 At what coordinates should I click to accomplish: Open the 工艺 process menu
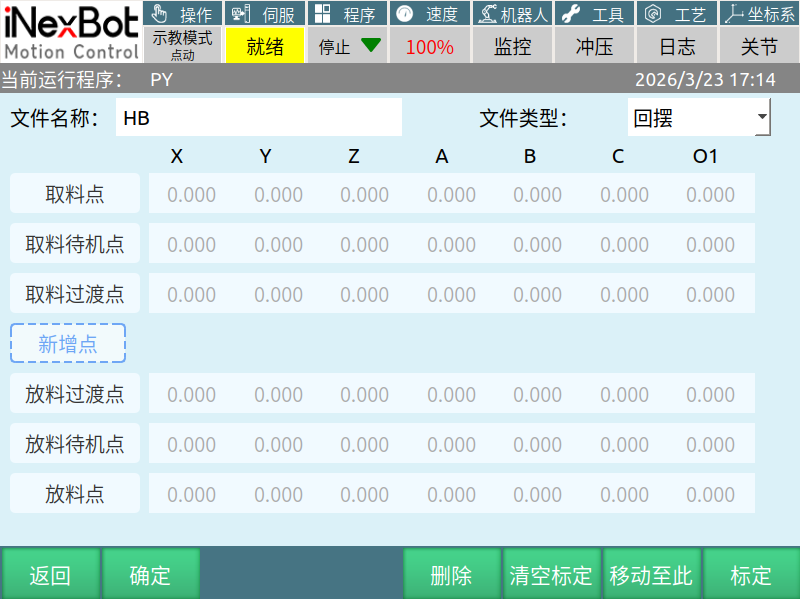pos(677,13)
